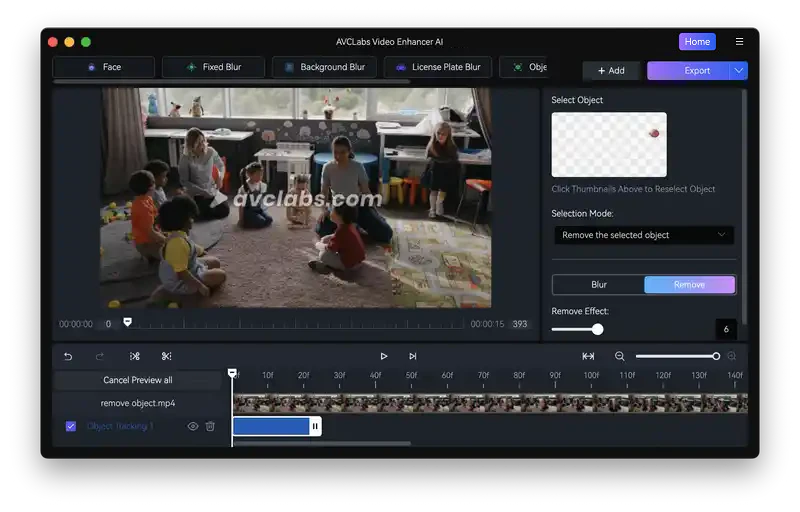
Task: Click the Remove Effect value field
Action: click(726, 329)
